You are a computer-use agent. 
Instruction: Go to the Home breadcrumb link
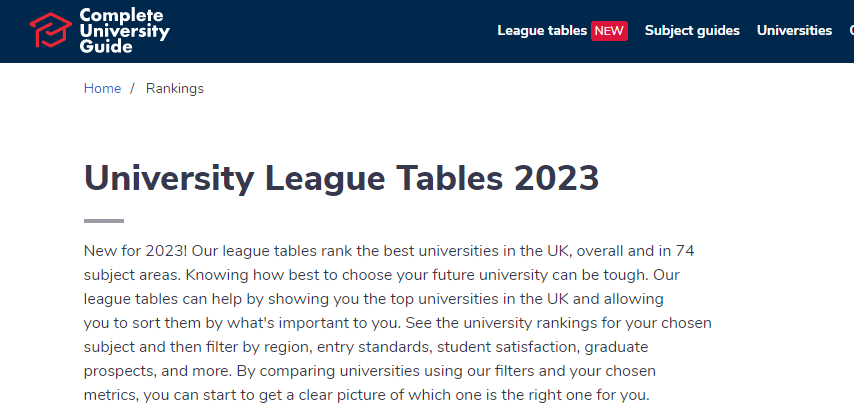click(102, 88)
